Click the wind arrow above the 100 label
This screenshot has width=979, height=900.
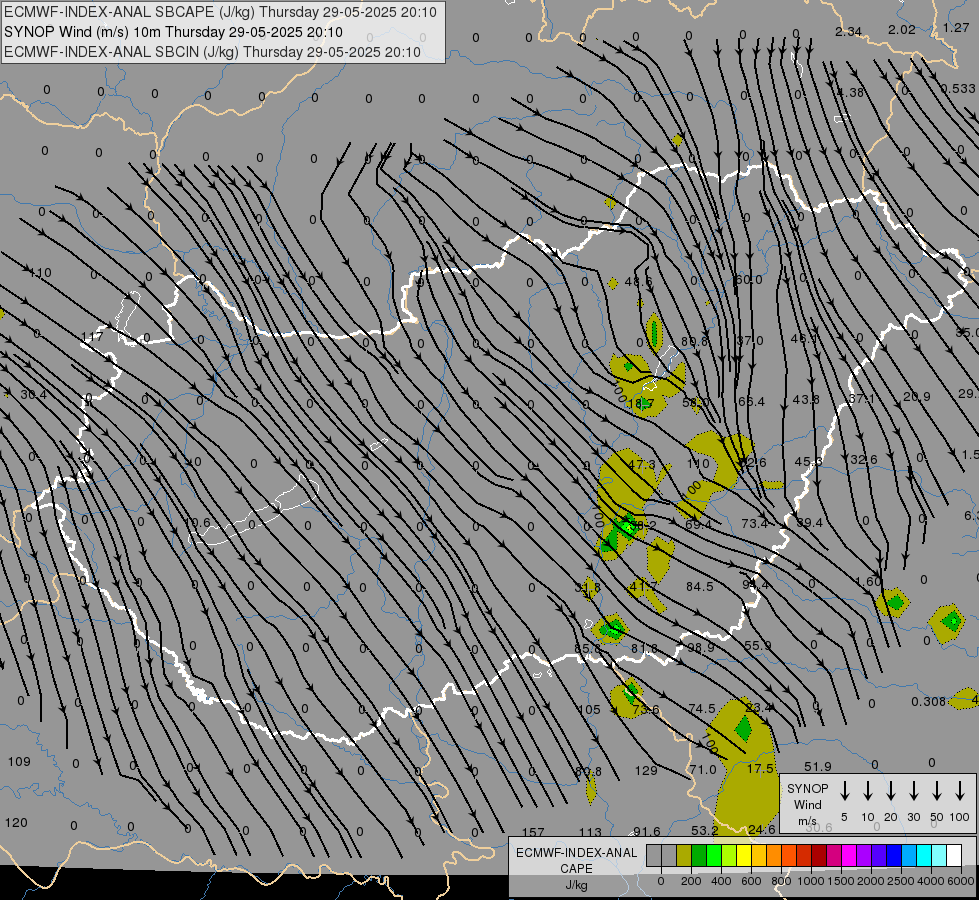(x=960, y=791)
